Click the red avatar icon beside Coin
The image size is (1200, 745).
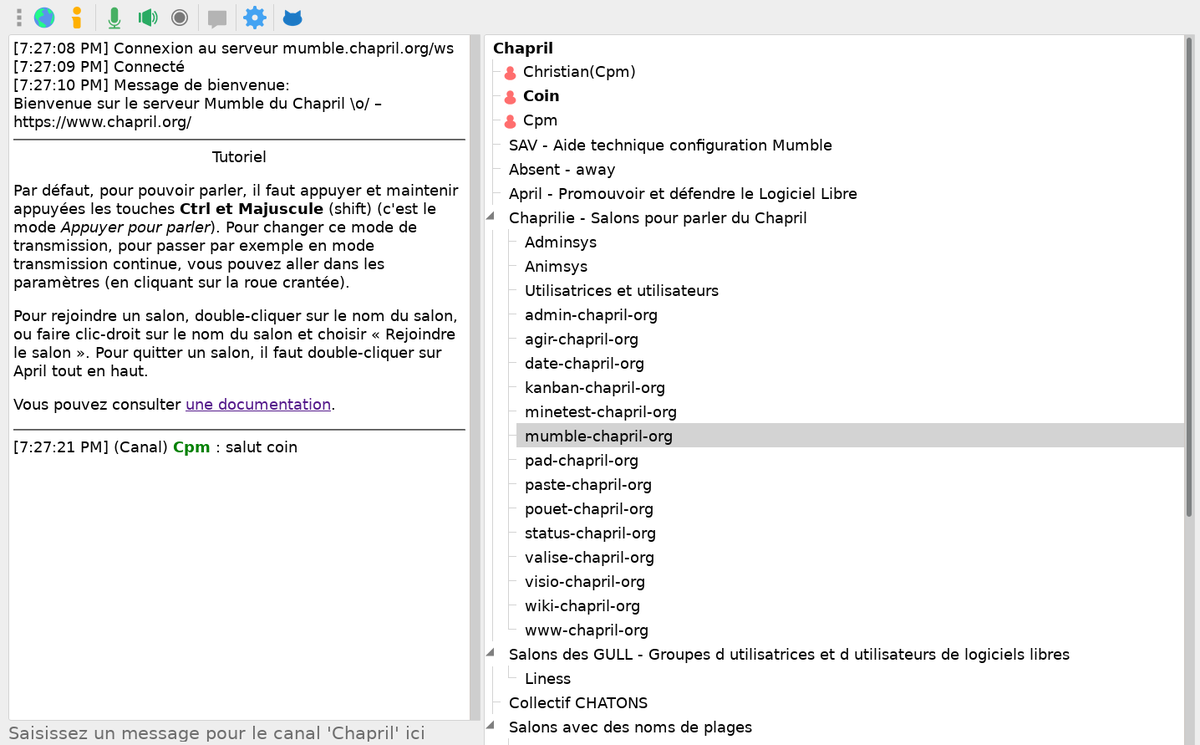pos(510,96)
